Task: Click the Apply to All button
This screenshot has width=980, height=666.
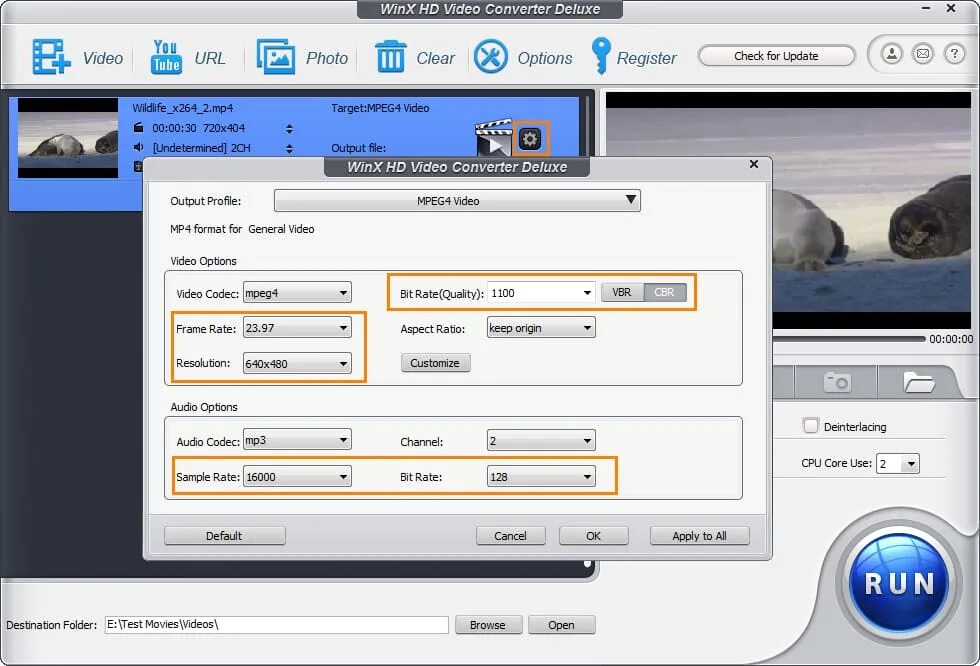Action: [699, 535]
